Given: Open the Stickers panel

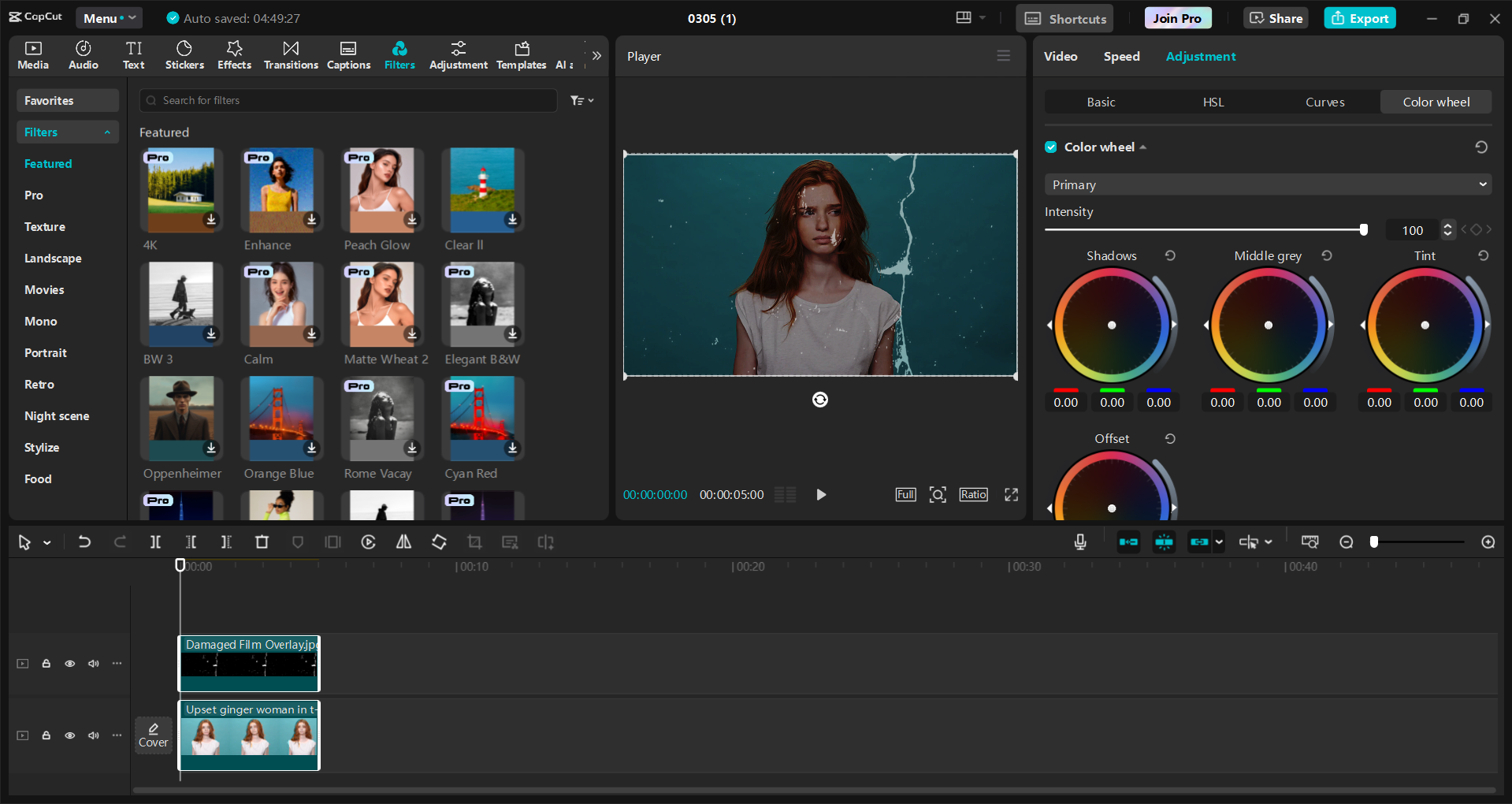Looking at the screenshot, I should (x=184, y=54).
